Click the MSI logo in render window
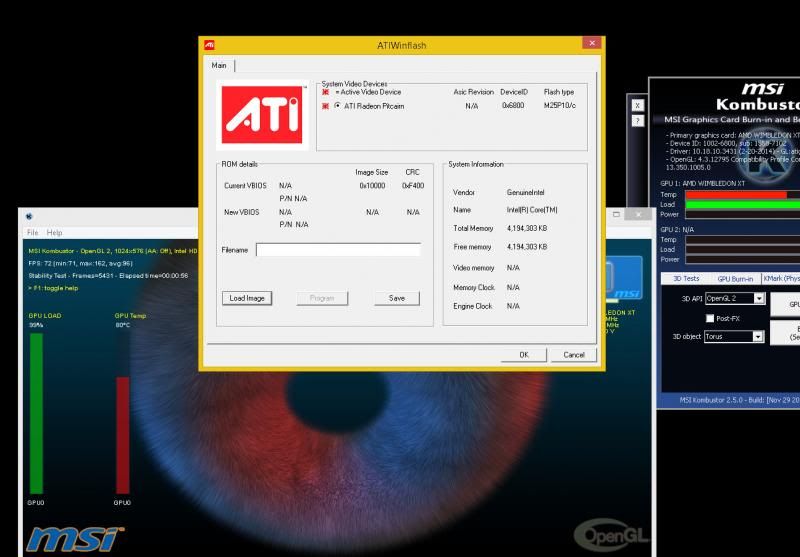The height and width of the screenshot is (557, 800). coord(74,540)
